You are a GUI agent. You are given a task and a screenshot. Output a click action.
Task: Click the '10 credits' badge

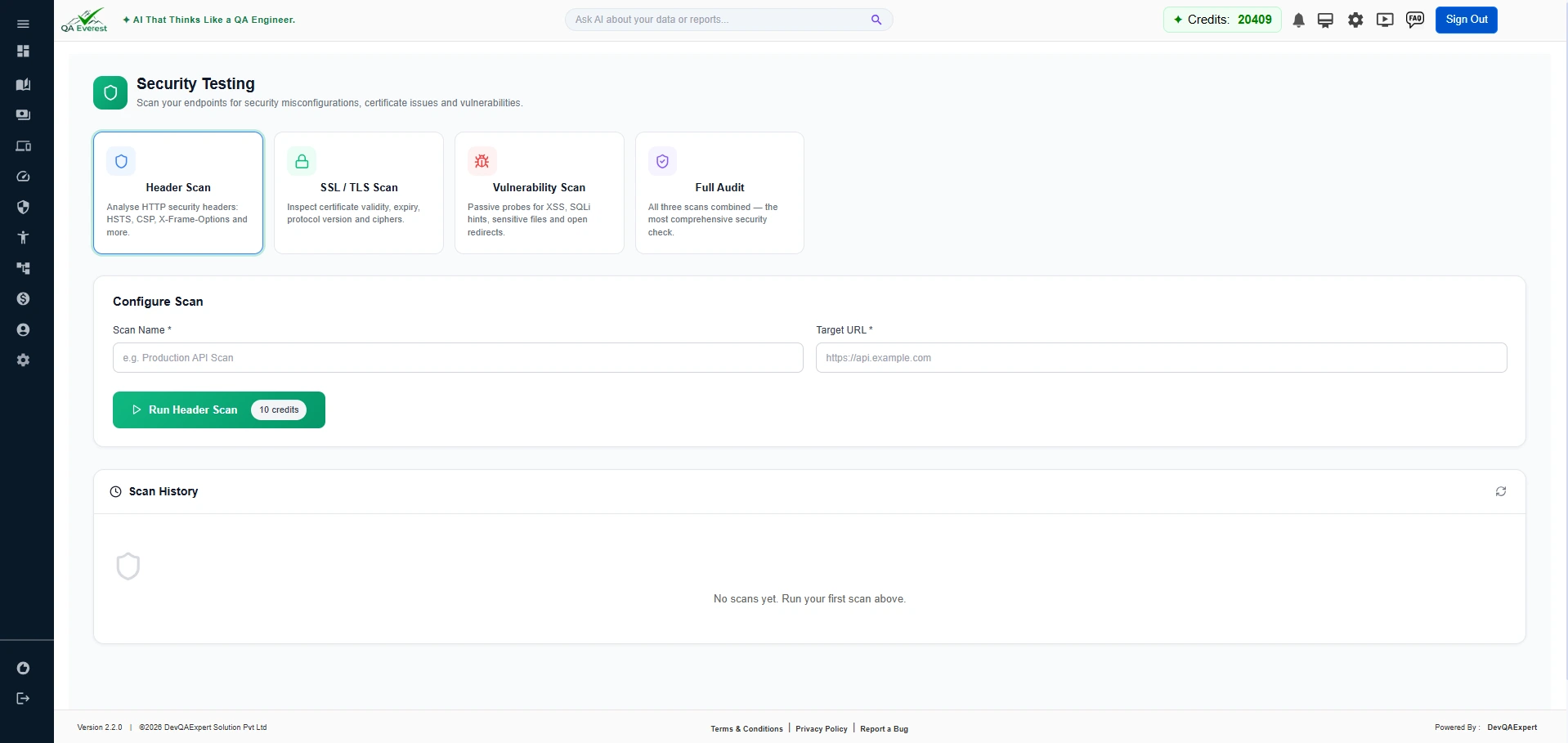click(279, 410)
